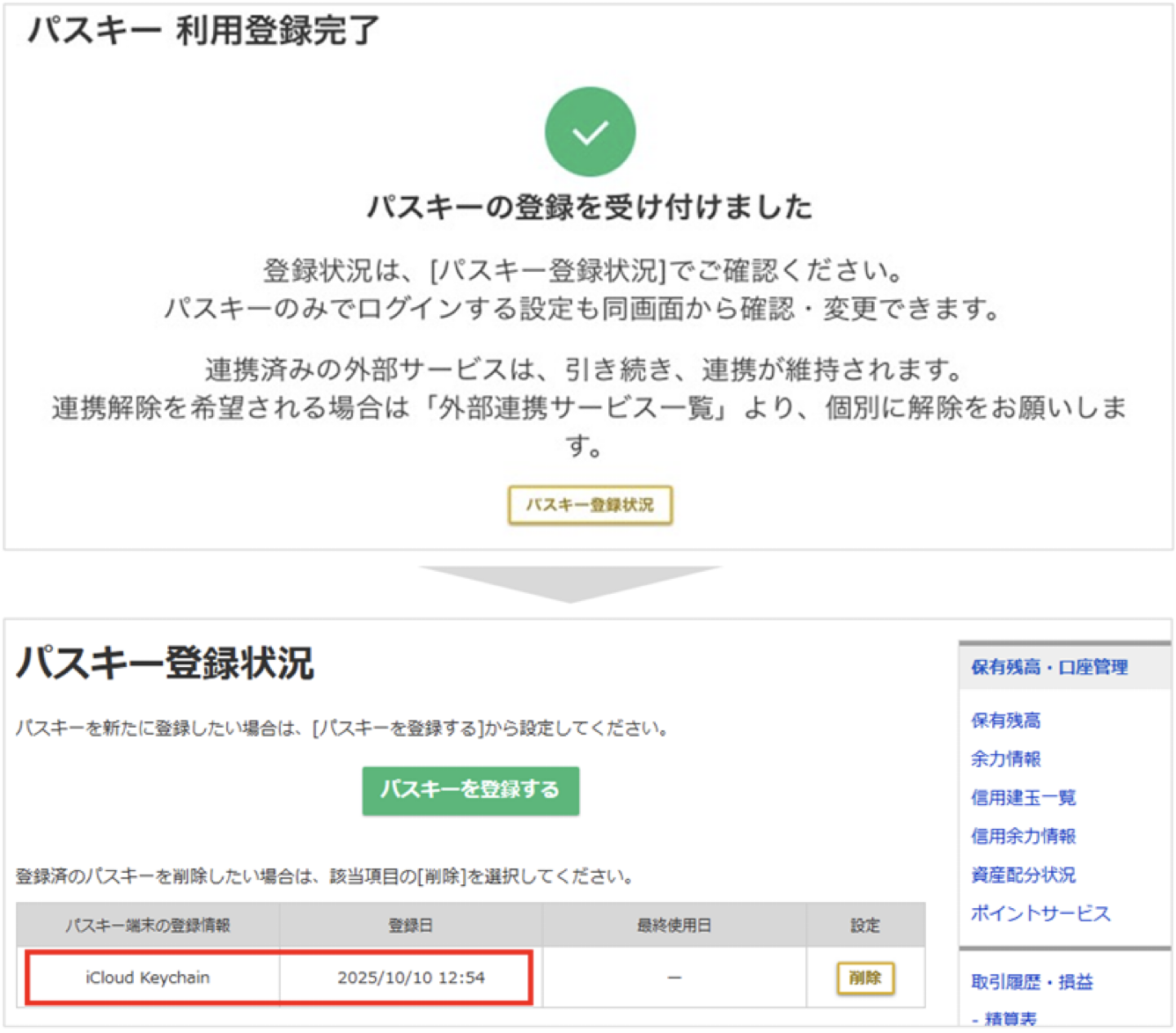Viewport: 1176px width, 1033px height.
Task: Select the 余力情報 link
Action: 1005,758
